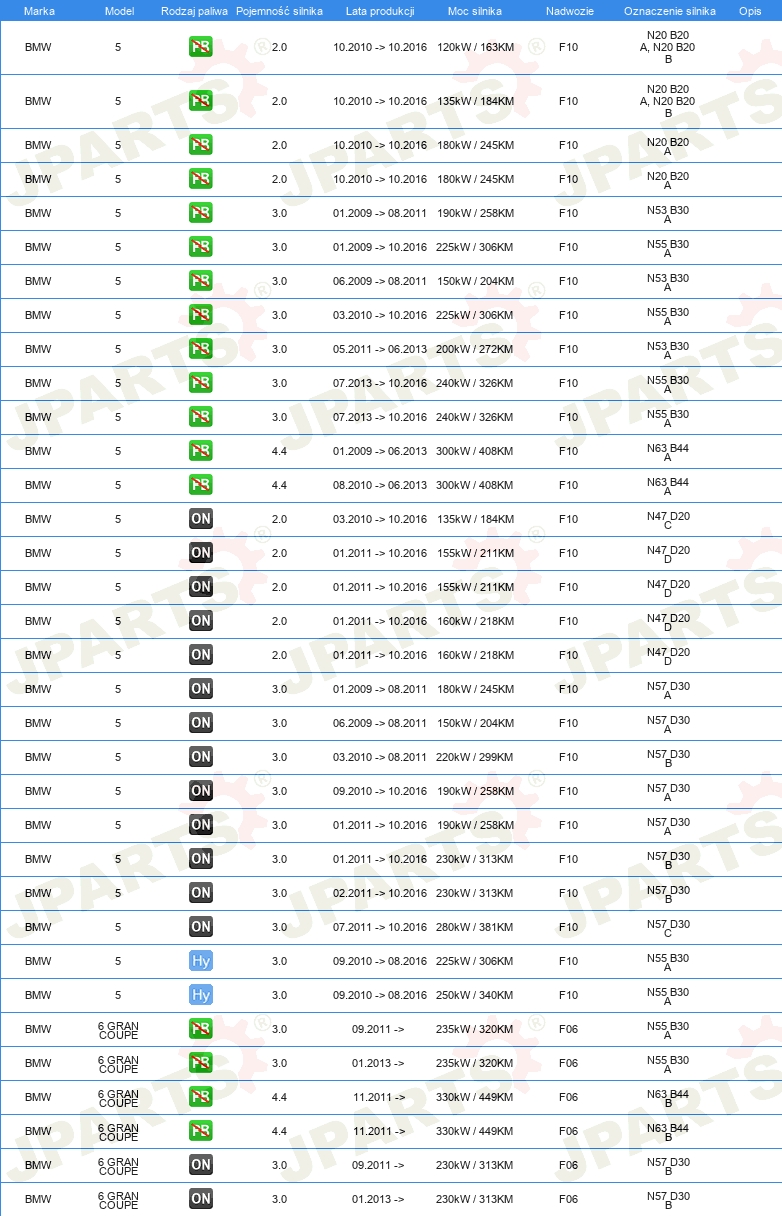This screenshot has height=1216, width=782.
Task: Click the ON icon in the model 5 01.2011 230kW / 313KM row
Action: coord(201,859)
